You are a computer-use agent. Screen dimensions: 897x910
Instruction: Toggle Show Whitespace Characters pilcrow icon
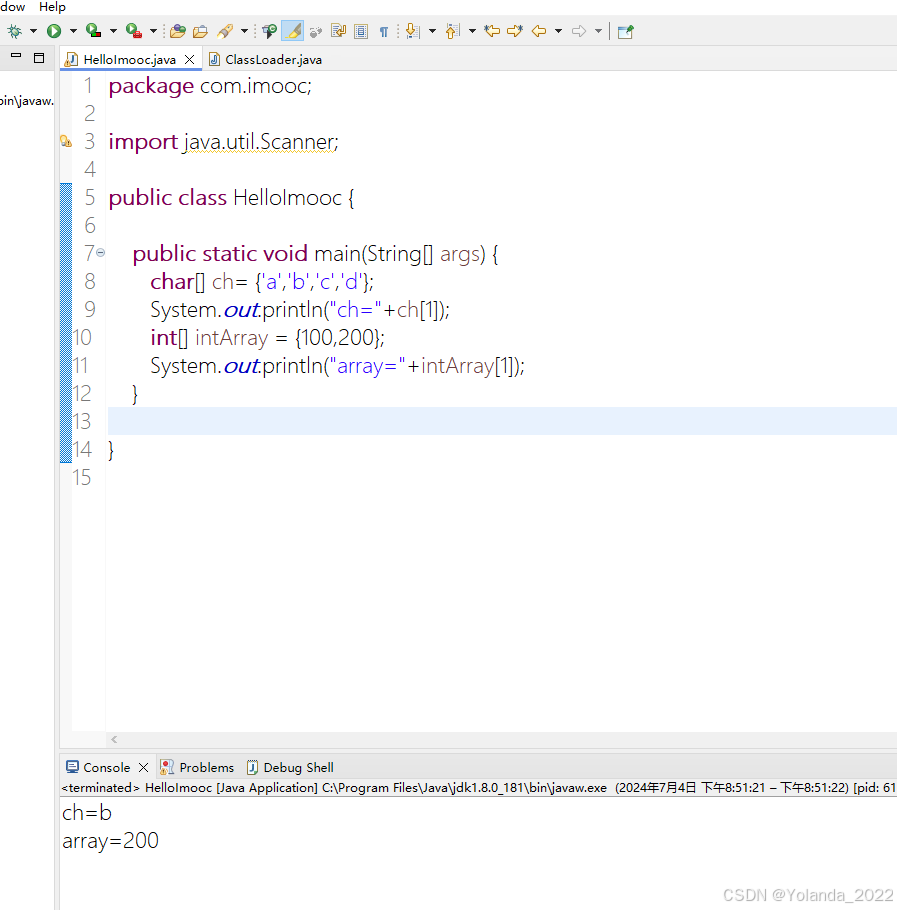click(384, 32)
